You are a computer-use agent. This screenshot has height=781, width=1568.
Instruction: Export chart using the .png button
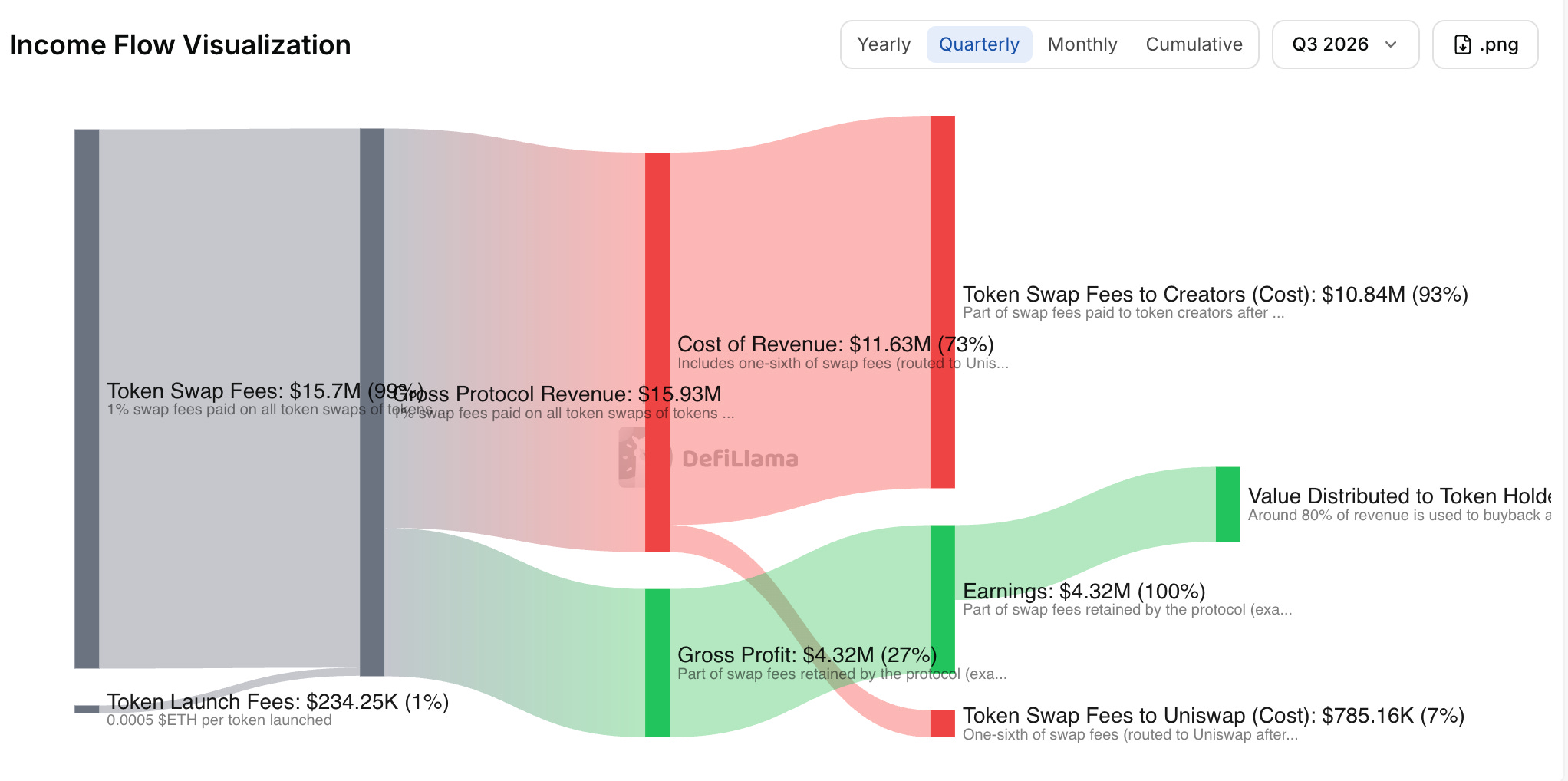pos(1485,44)
